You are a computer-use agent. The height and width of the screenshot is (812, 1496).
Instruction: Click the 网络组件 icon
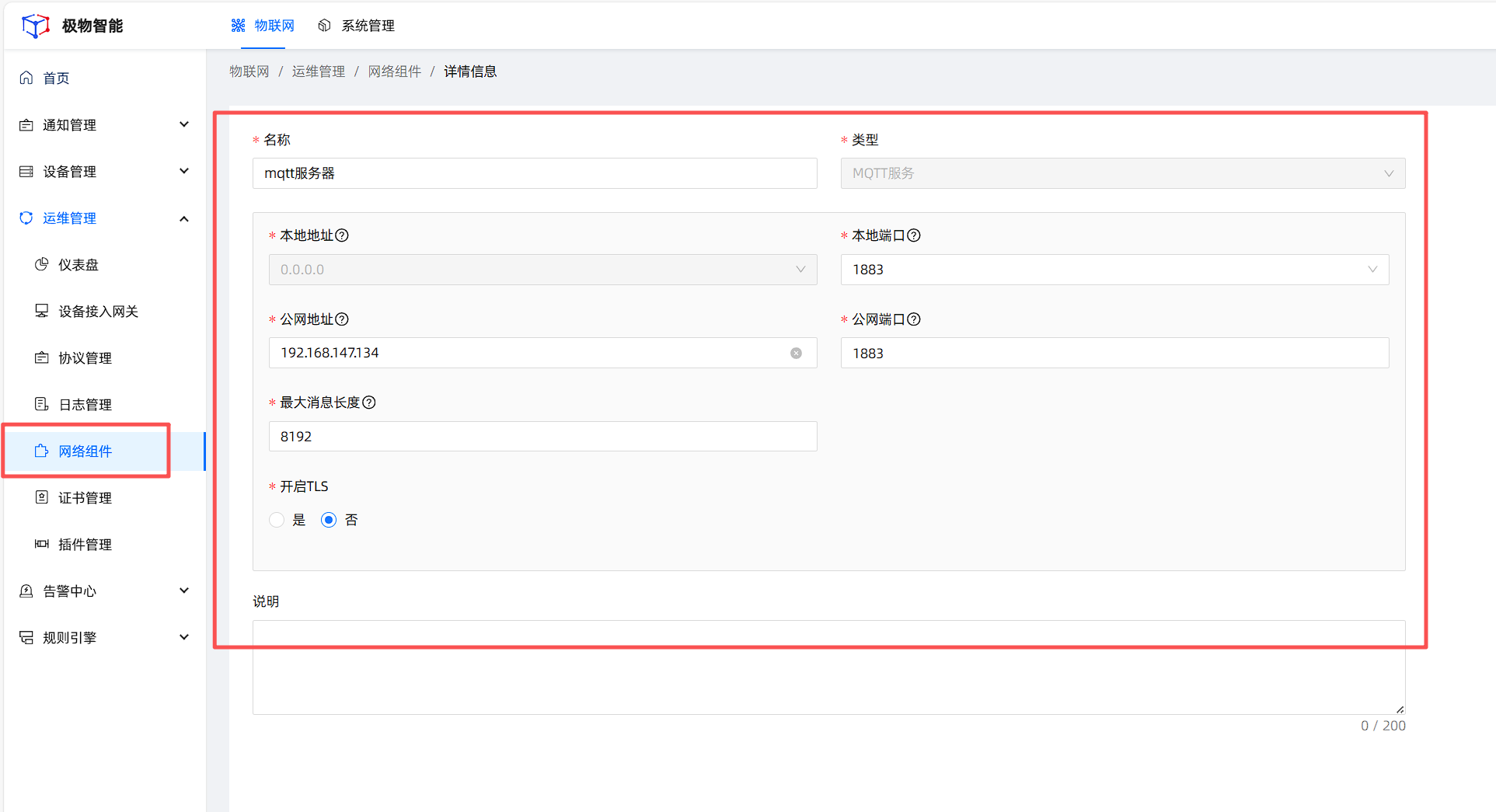pos(42,451)
